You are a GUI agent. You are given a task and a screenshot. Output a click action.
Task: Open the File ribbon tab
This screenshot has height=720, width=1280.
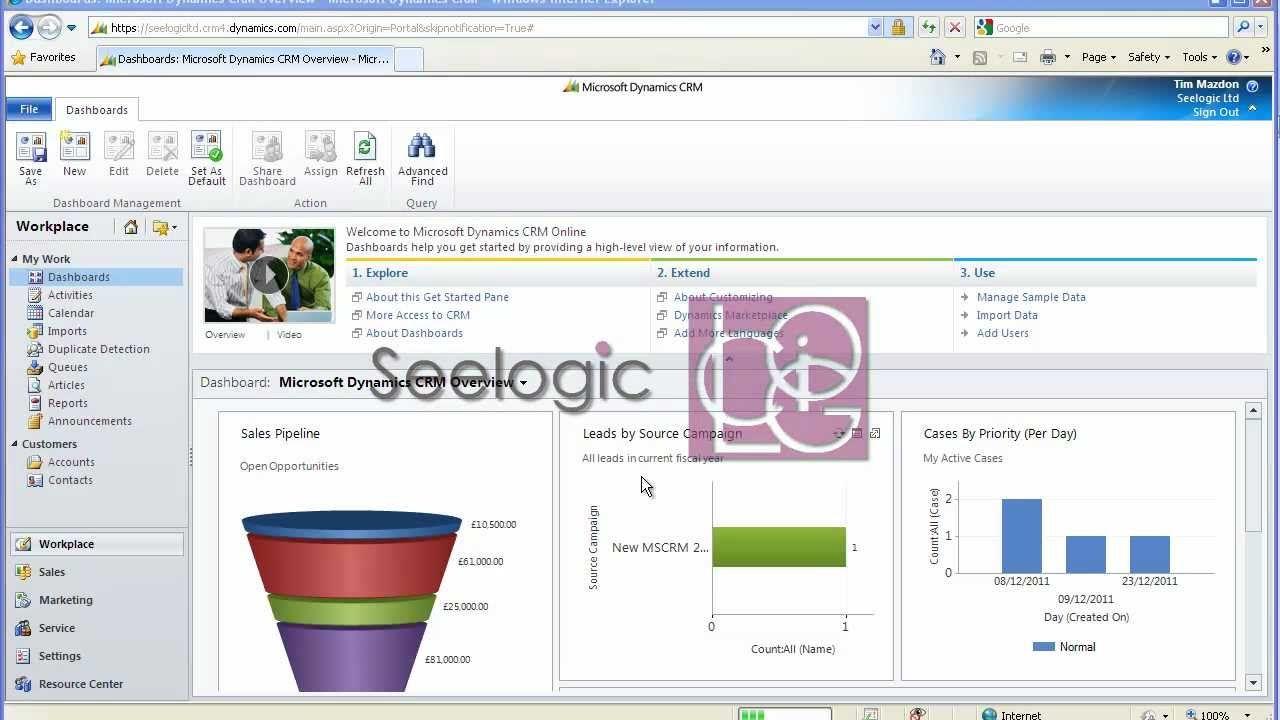click(29, 109)
